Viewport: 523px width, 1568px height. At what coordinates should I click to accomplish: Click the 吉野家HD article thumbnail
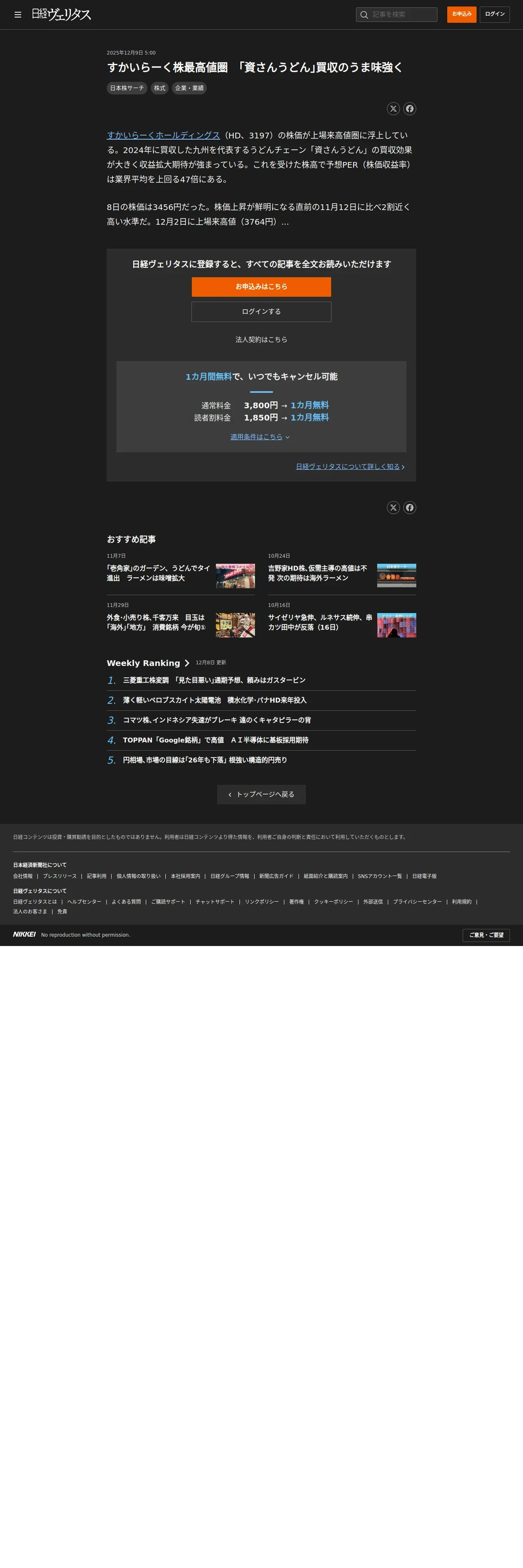click(x=396, y=576)
